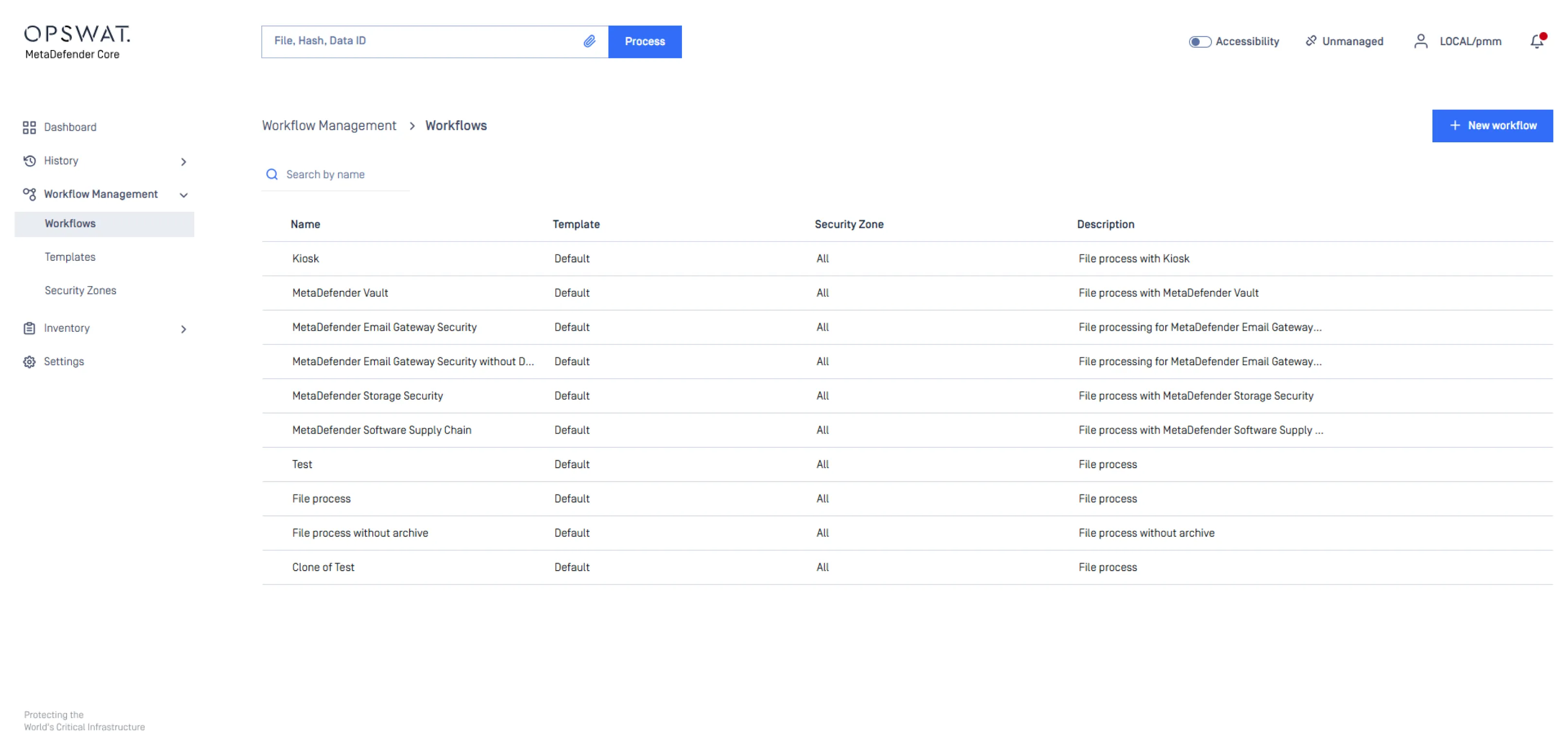The width and height of the screenshot is (1568, 746).
Task: Click the user profile icon
Action: 1420,41
